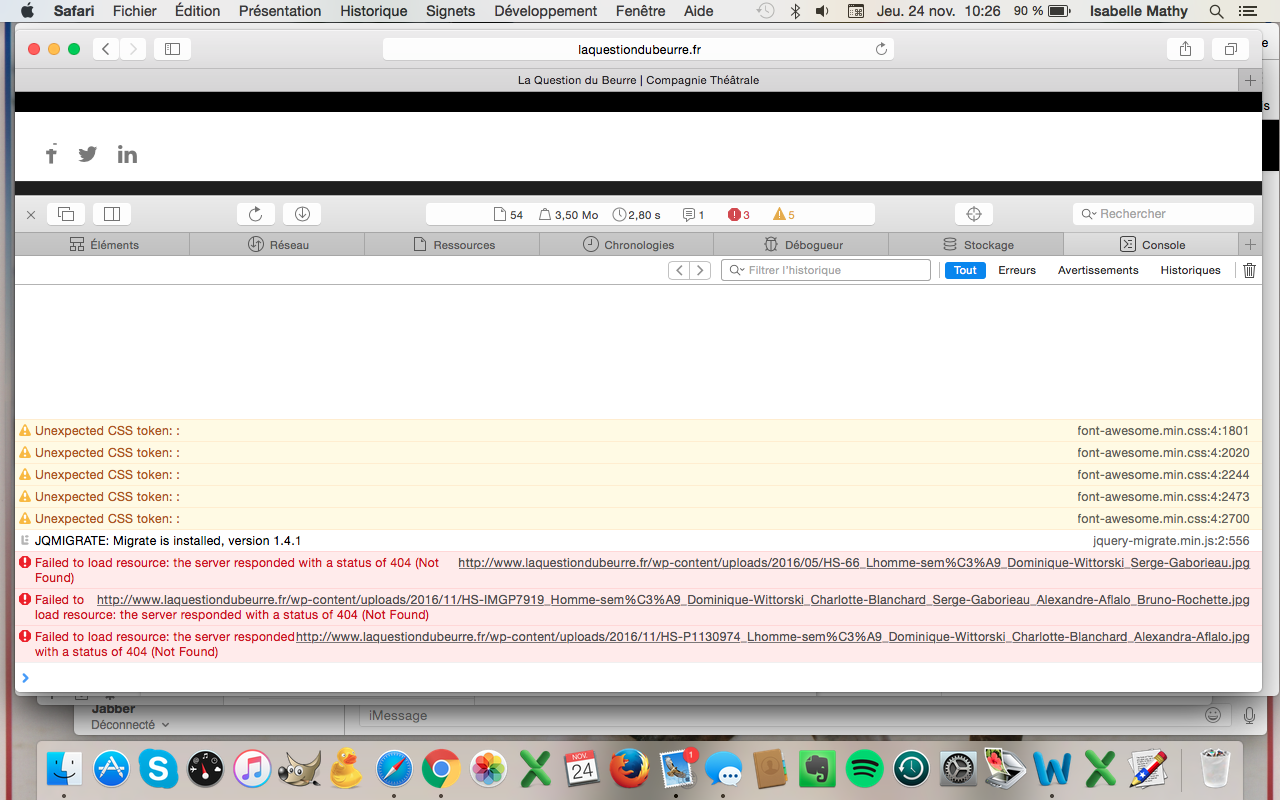1280x800 pixels.
Task: Open the Développement menu
Action: click(x=545, y=11)
